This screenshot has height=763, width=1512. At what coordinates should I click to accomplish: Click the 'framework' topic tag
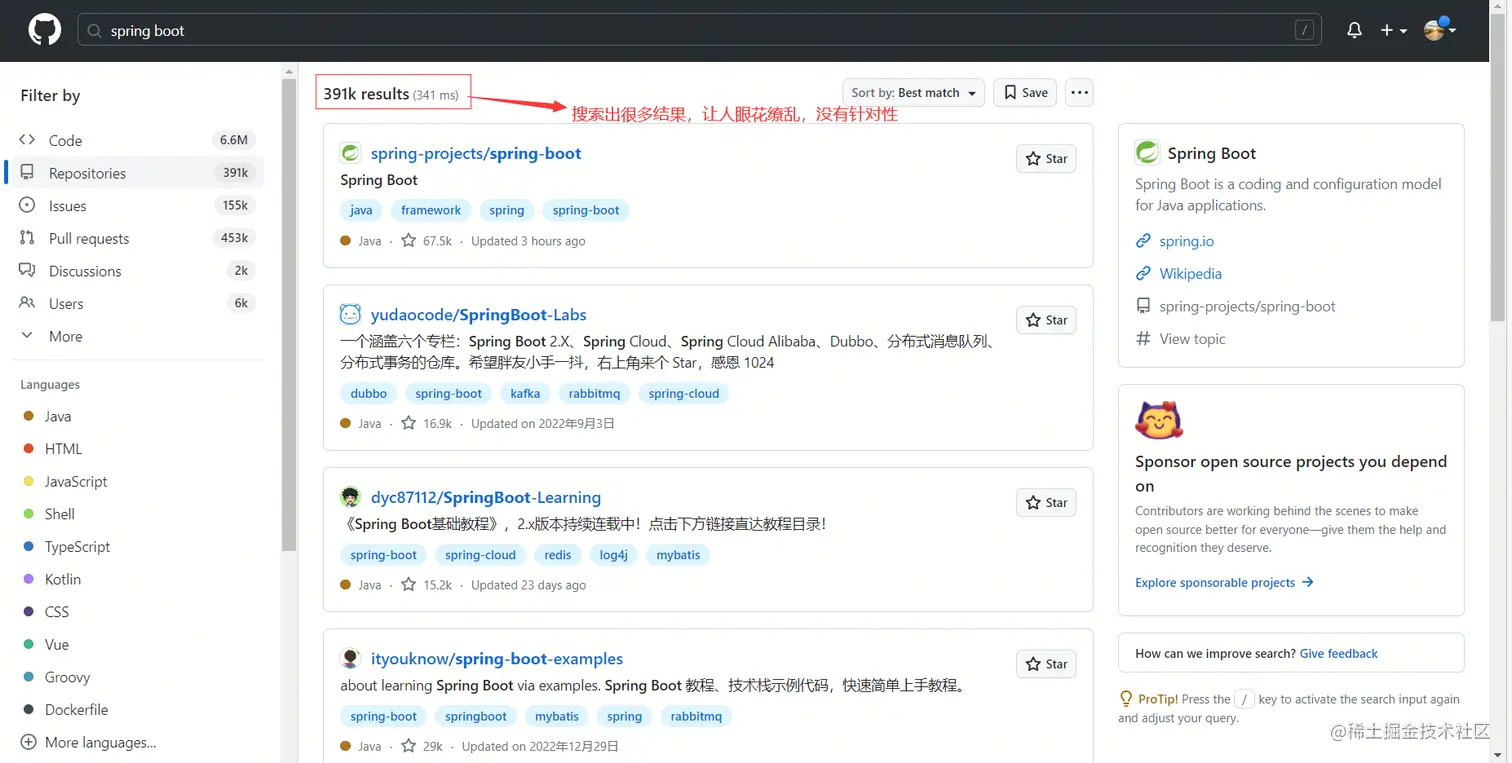(431, 210)
